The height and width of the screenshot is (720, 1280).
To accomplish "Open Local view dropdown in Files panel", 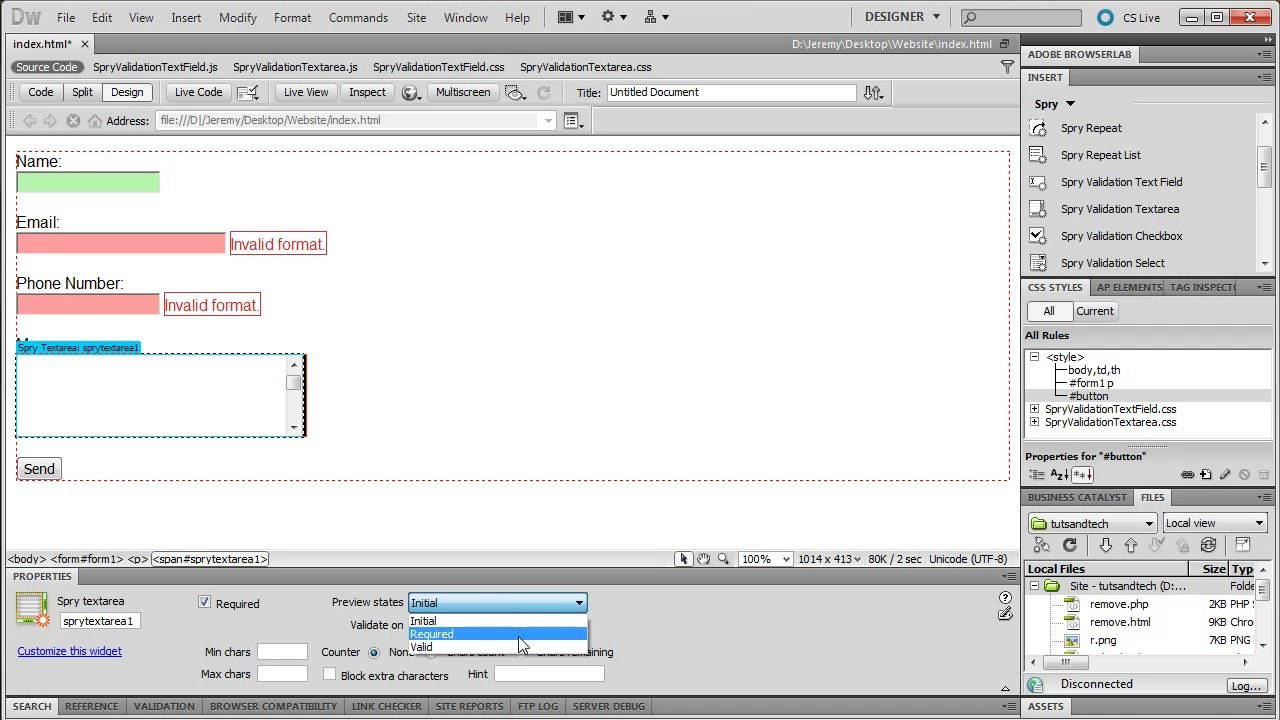I will coord(1214,523).
